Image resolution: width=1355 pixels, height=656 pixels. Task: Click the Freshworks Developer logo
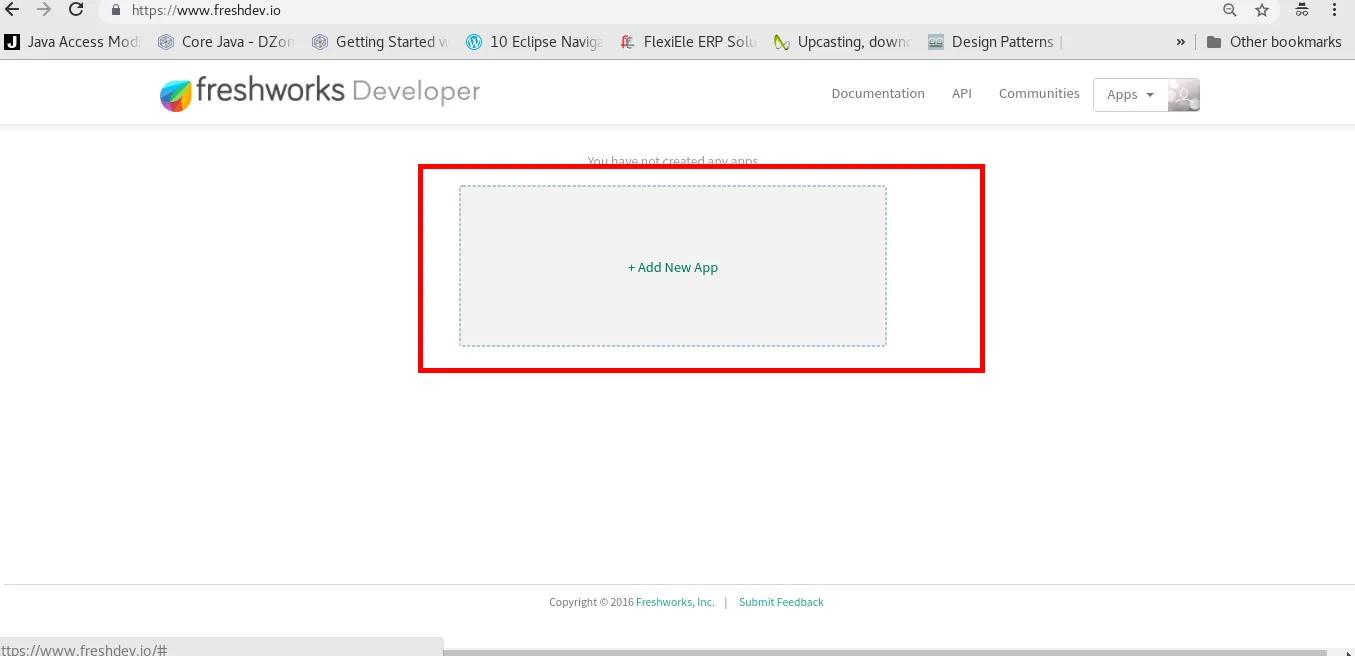pos(320,92)
